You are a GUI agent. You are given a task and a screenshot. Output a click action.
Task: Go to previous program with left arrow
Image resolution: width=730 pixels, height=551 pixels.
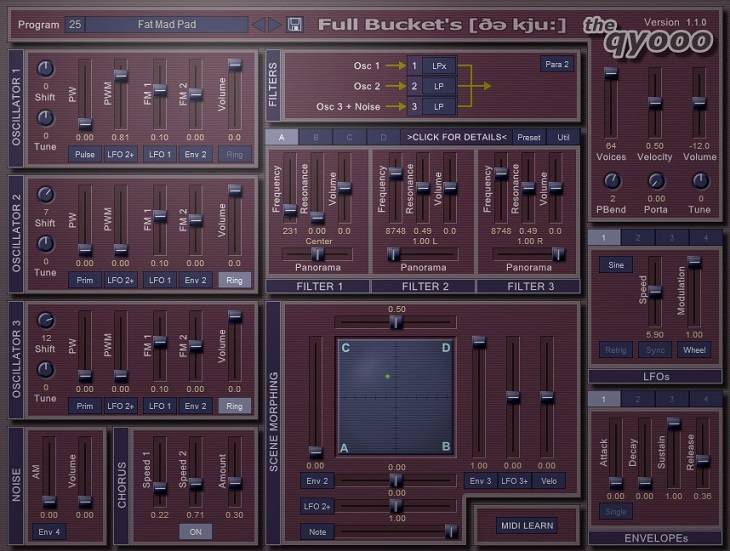[259, 24]
